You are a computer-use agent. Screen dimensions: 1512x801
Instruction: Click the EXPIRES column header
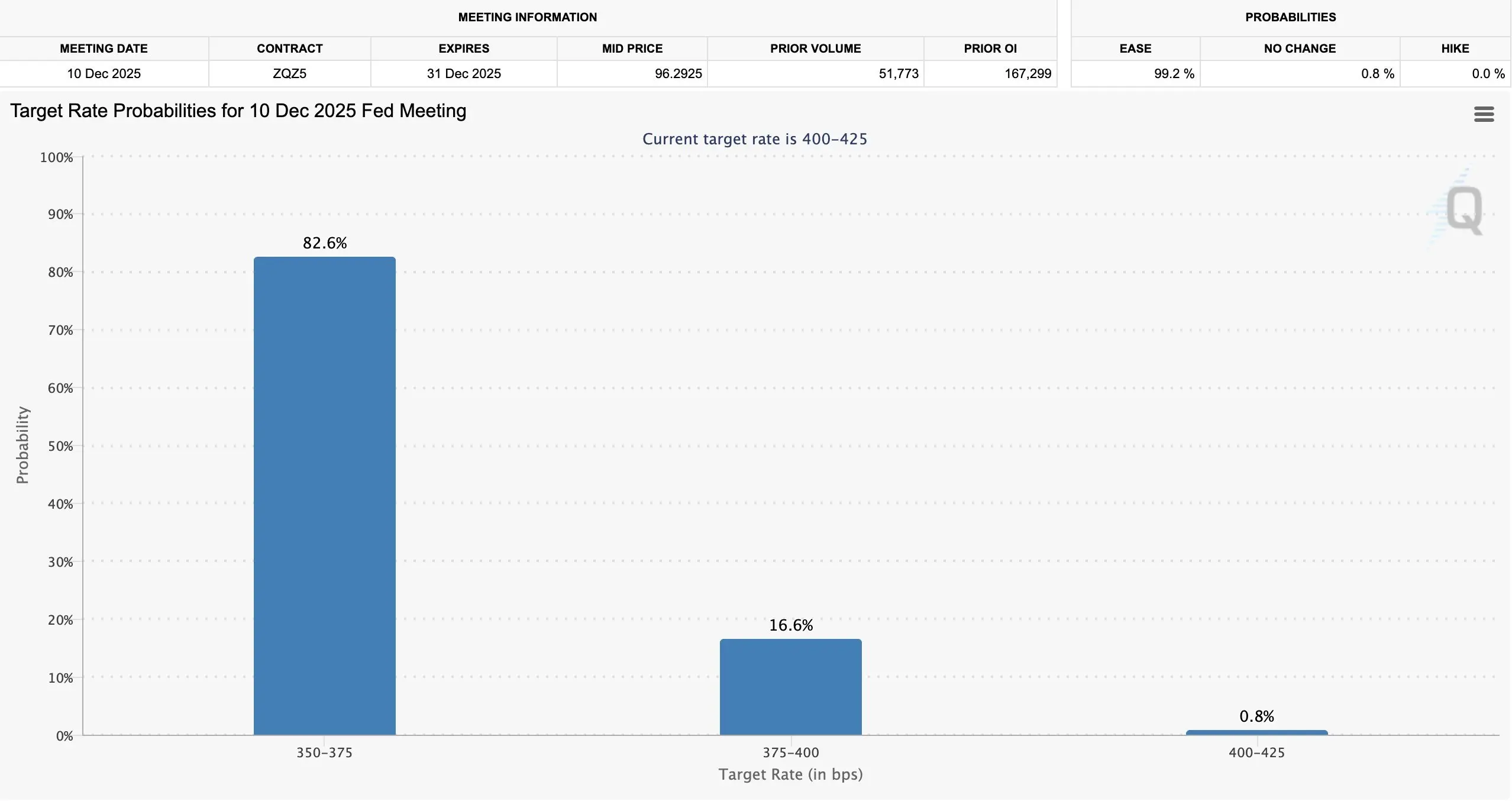click(x=464, y=49)
